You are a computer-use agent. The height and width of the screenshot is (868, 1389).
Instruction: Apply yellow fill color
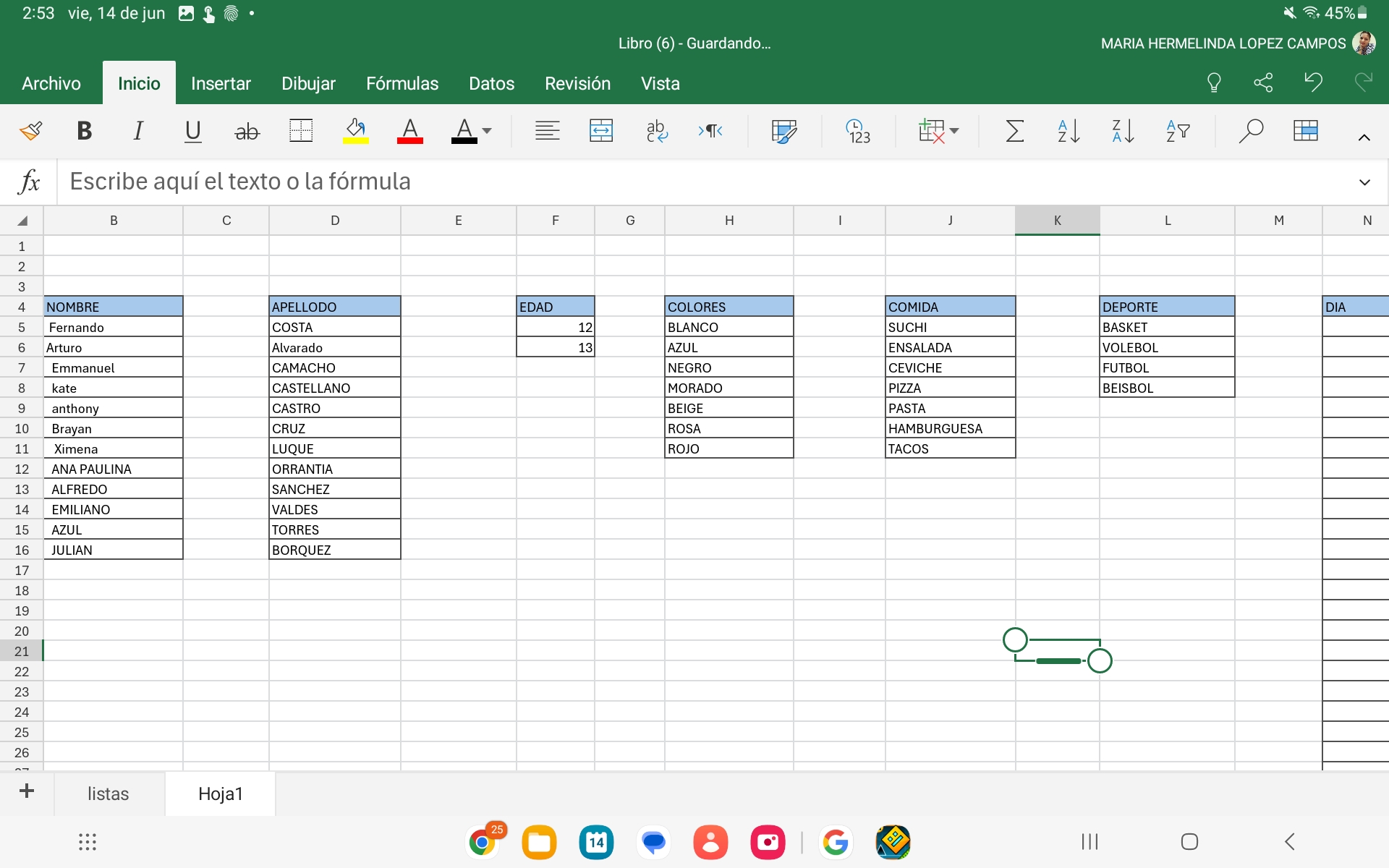(x=355, y=131)
